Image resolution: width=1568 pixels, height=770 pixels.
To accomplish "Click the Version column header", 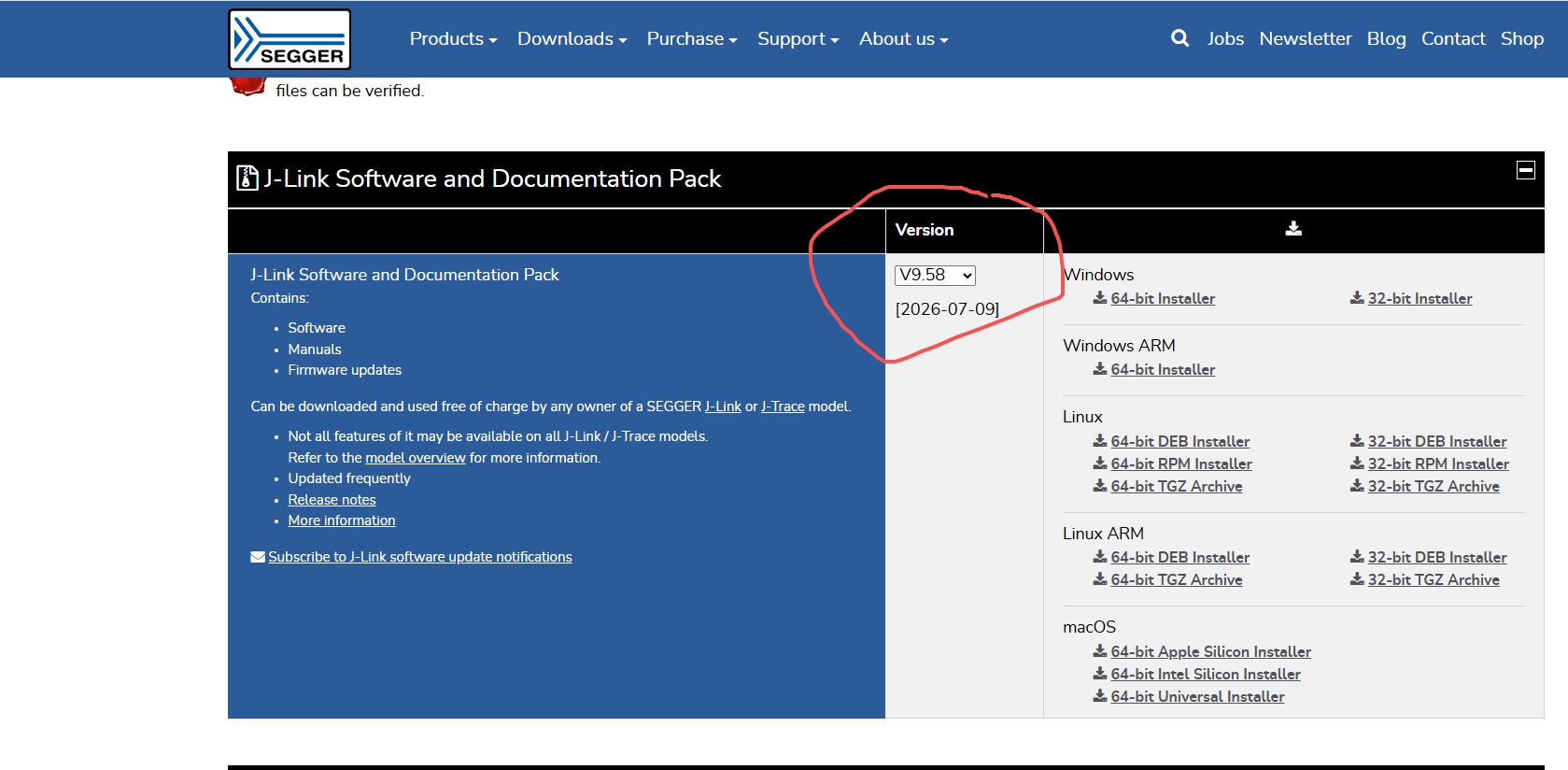I will [x=925, y=230].
